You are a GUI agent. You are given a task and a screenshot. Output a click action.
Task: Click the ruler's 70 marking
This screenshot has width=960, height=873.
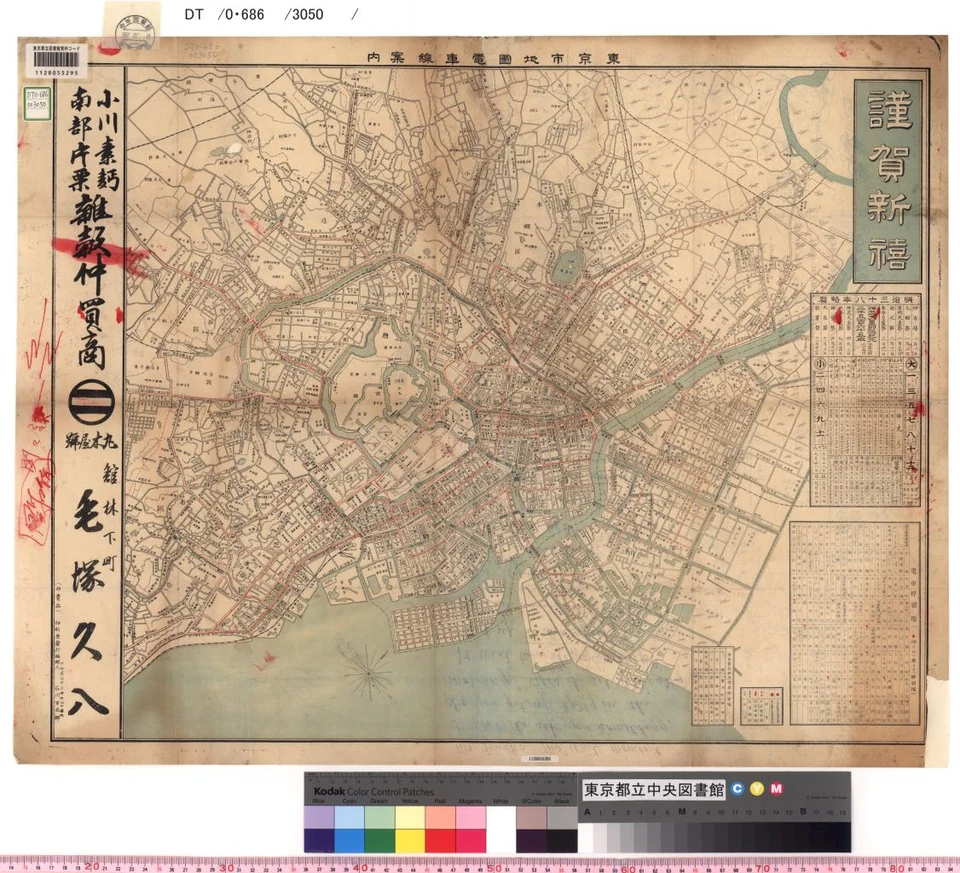(762, 868)
